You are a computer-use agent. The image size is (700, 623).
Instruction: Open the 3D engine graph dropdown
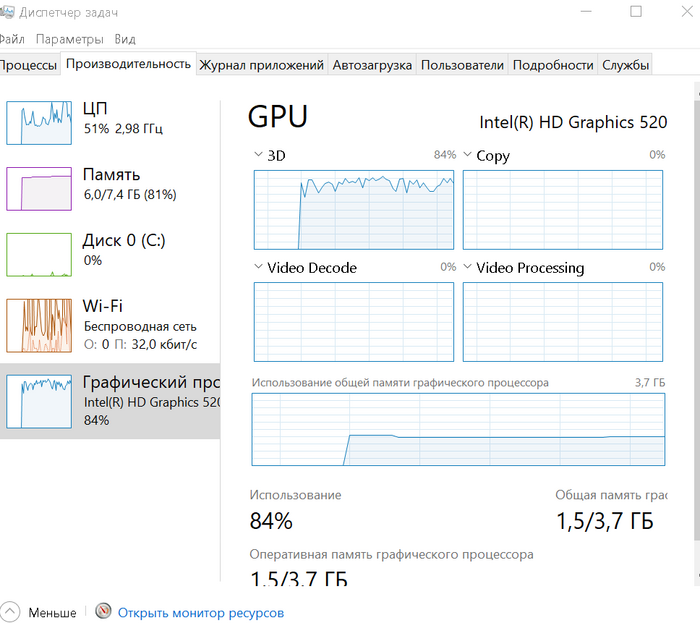click(x=258, y=154)
